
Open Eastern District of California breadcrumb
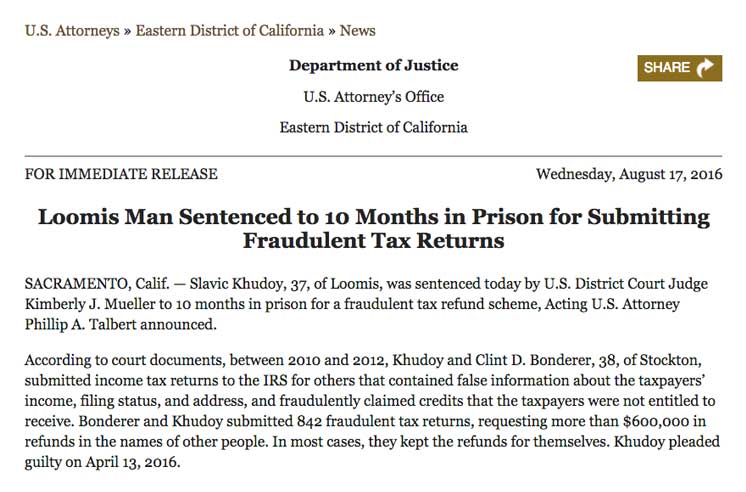tap(230, 31)
